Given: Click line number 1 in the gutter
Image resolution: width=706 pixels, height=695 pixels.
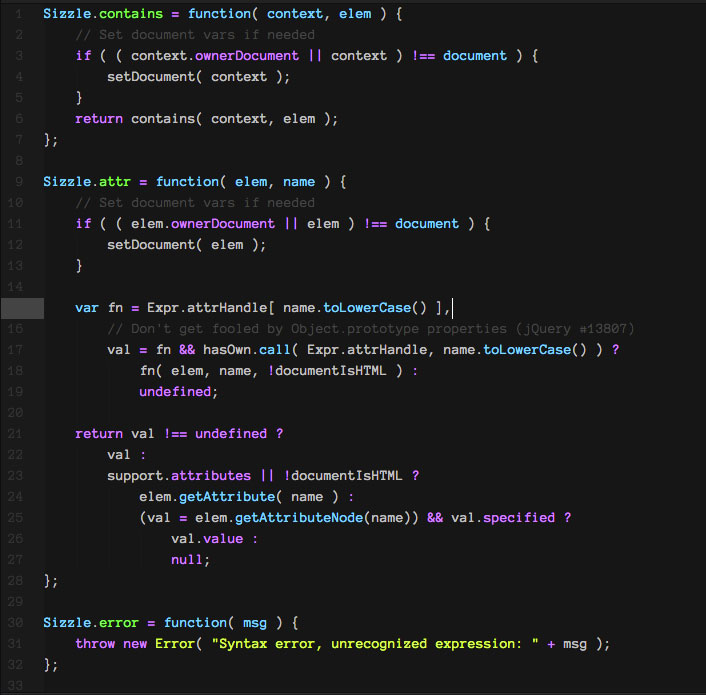Looking at the screenshot, I should (x=18, y=14).
